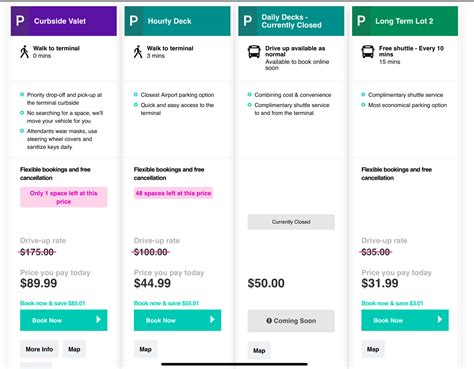Image resolution: width=474 pixels, height=369 pixels.
Task: Click the Daily Decks parking P icon
Action: pyautogui.click(x=248, y=21)
